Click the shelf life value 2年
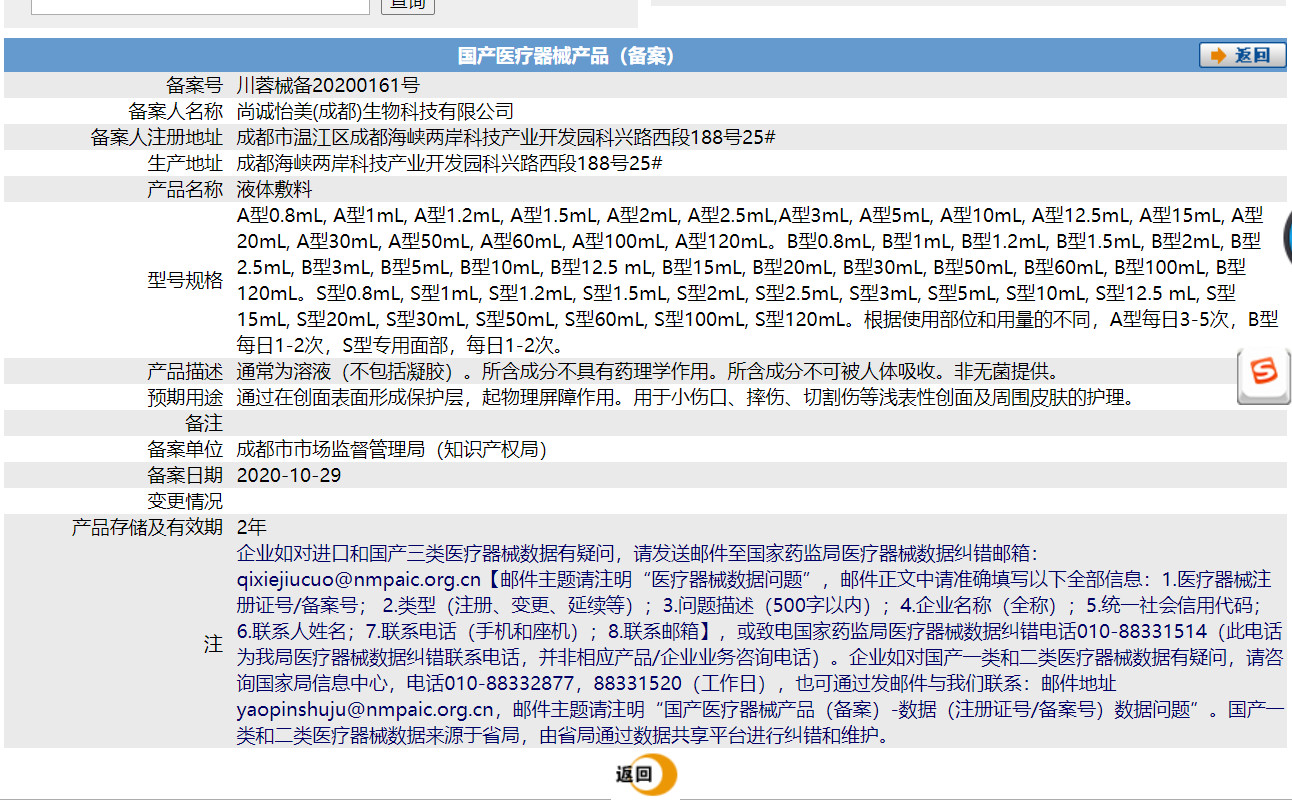The height and width of the screenshot is (810, 1292). pos(252,527)
